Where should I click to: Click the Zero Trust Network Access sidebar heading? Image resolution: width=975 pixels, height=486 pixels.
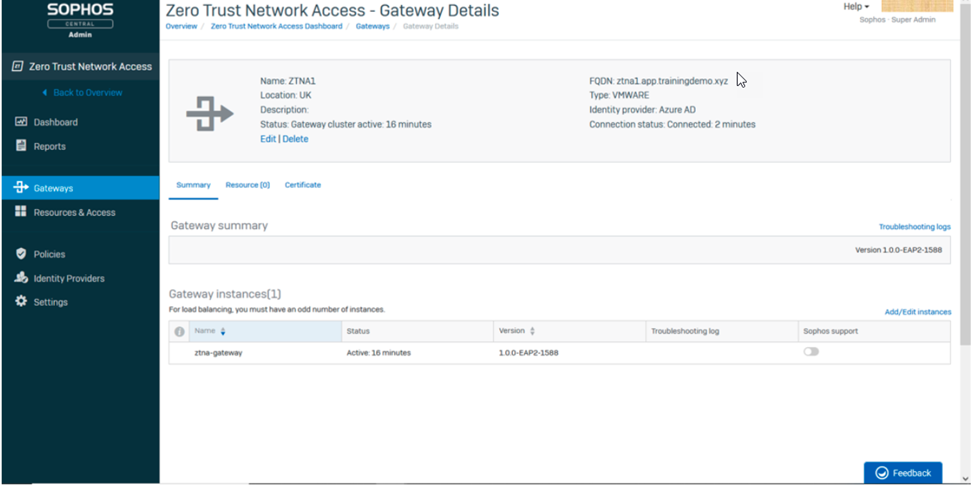click(x=90, y=66)
